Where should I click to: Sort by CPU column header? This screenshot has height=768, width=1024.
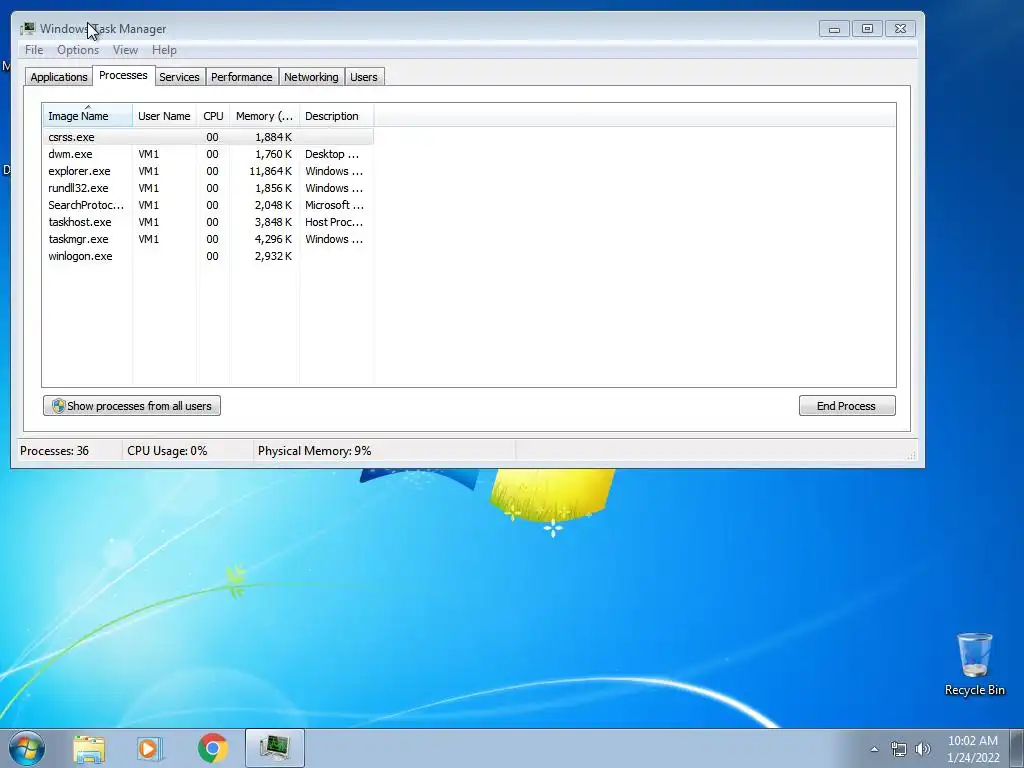pos(213,116)
